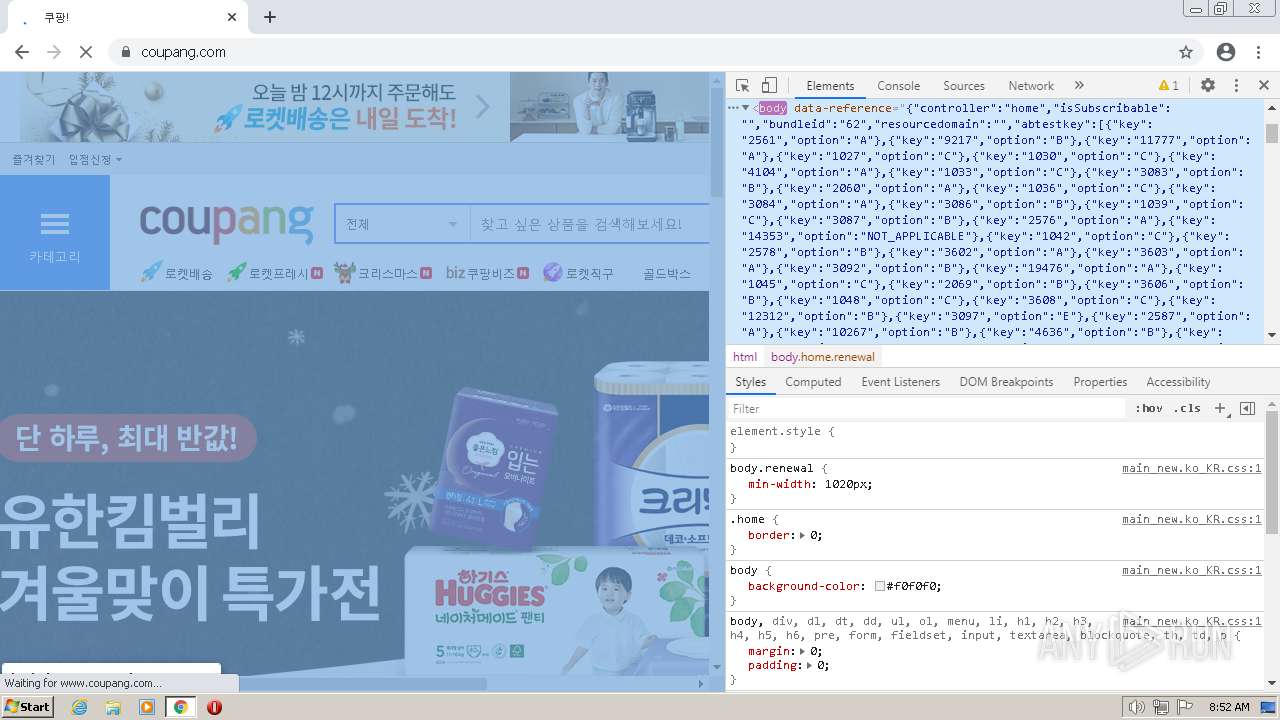Image resolution: width=1280 pixels, height=720 pixels.
Task: Select the inspect element picker icon
Action: click(x=742, y=86)
